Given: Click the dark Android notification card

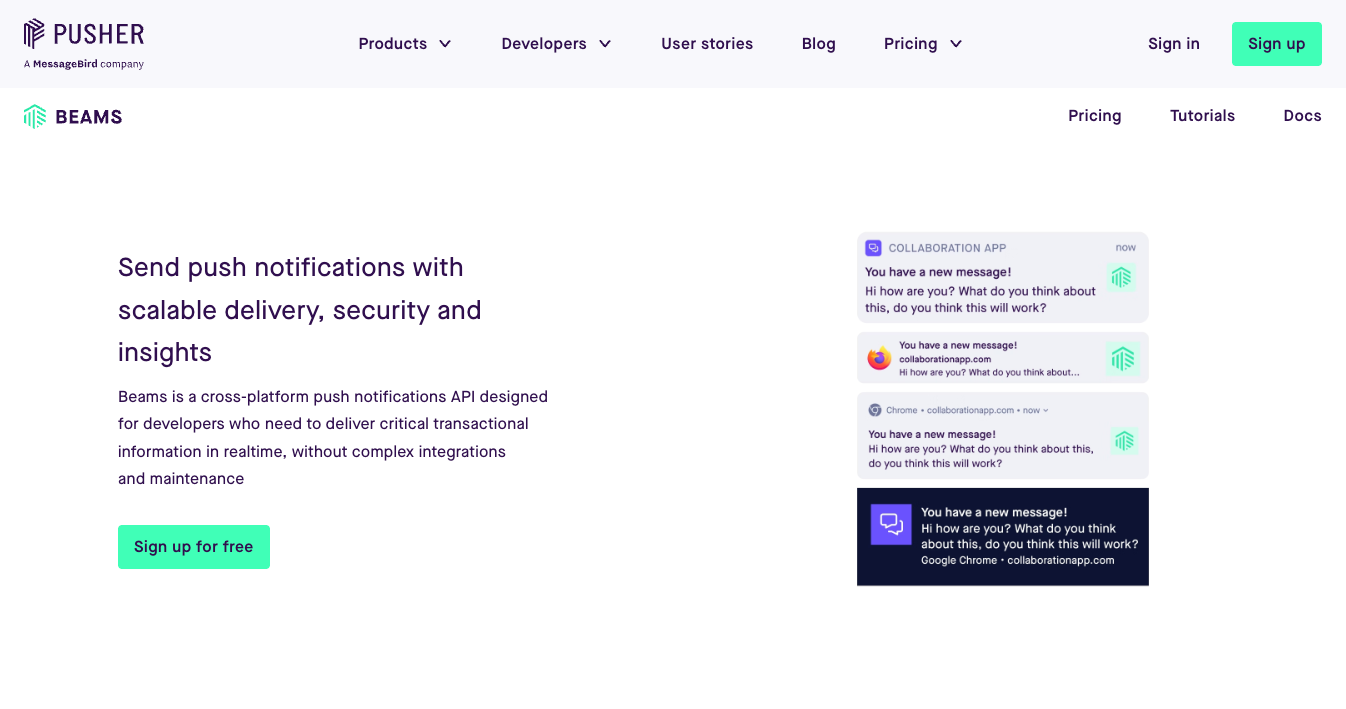Looking at the screenshot, I should [x=1002, y=537].
